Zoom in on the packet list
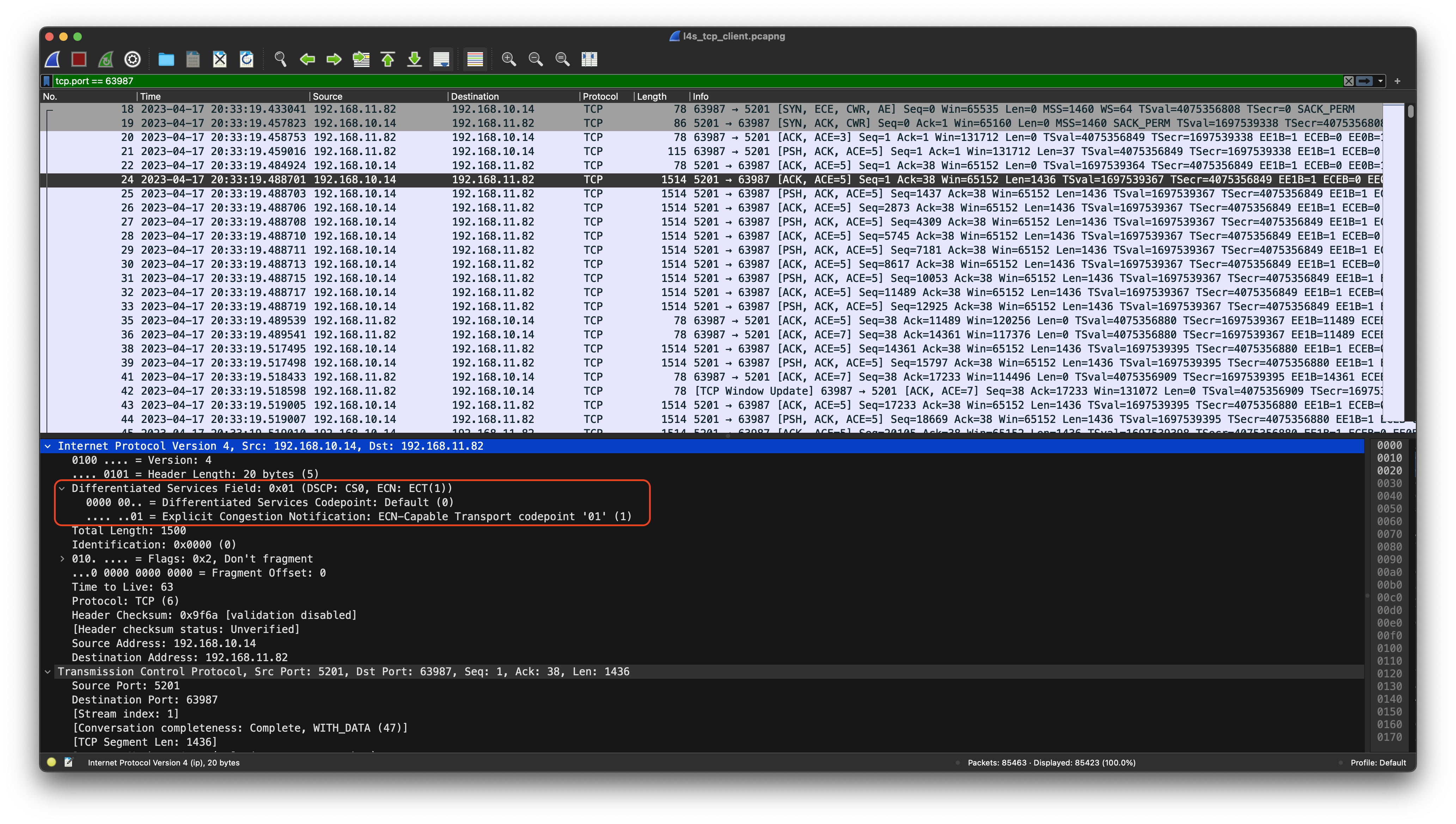The image size is (1456, 824). (508, 59)
